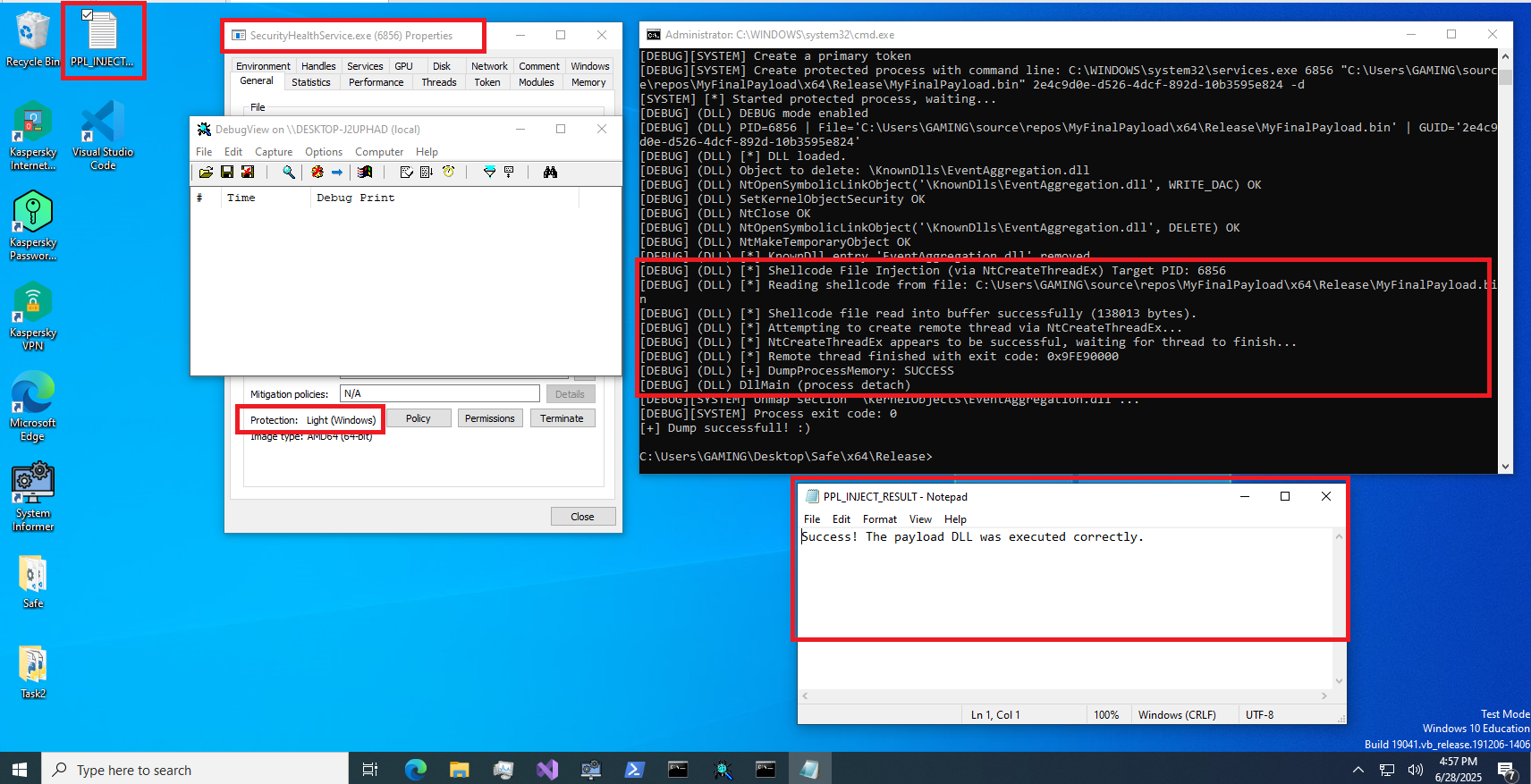The width and height of the screenshot is (1531, 784).
Task: Open Computer menu in DebugView
Action: (379, 152)
